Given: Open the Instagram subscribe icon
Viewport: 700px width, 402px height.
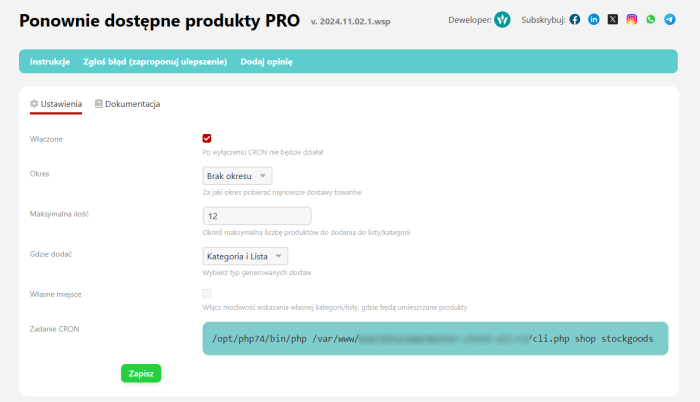Looking at the screenshot, I should click(x=632, y=19).
